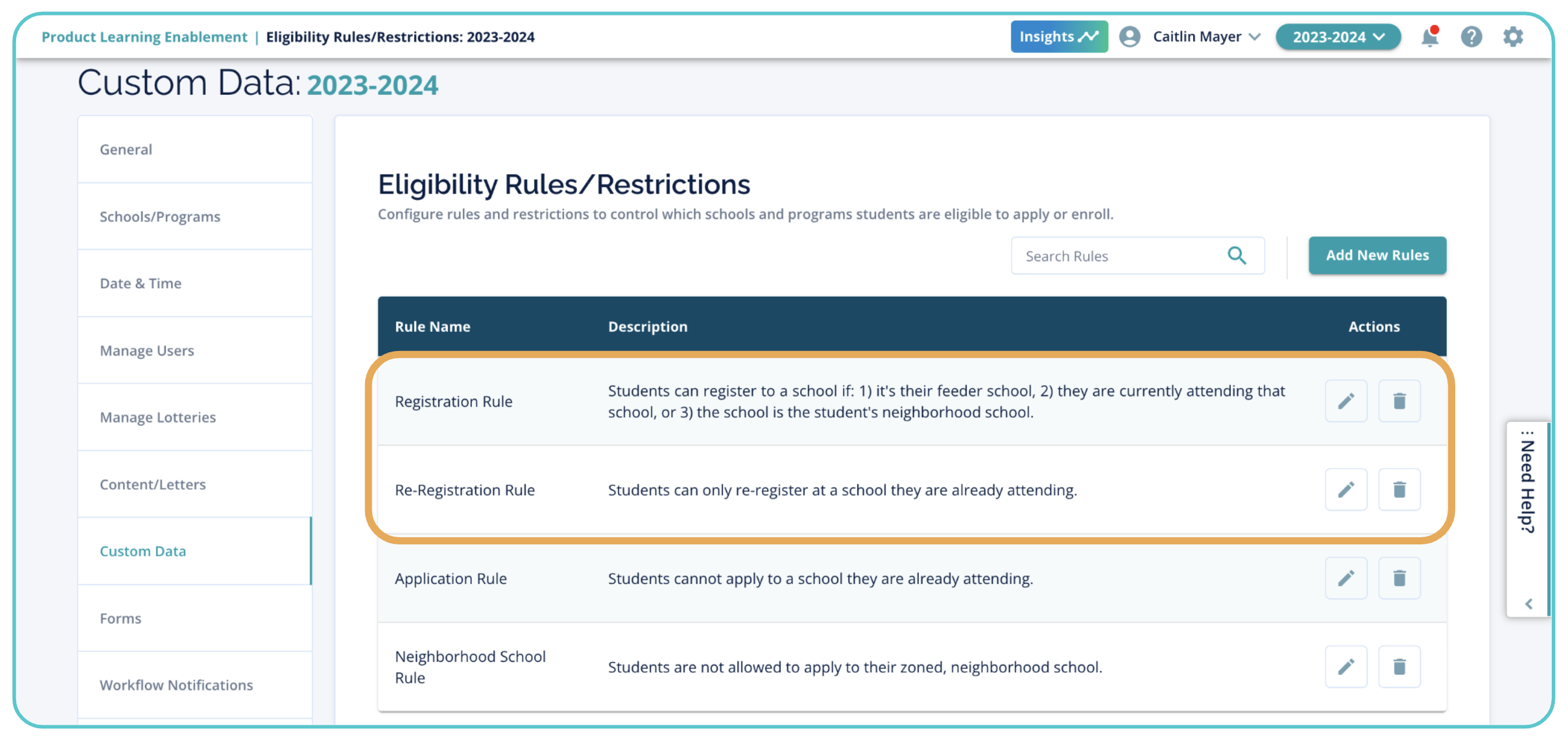Go to Schools/Programs in sidebar
Screen dimensions: 1568x745
click(x=160, y=216)
